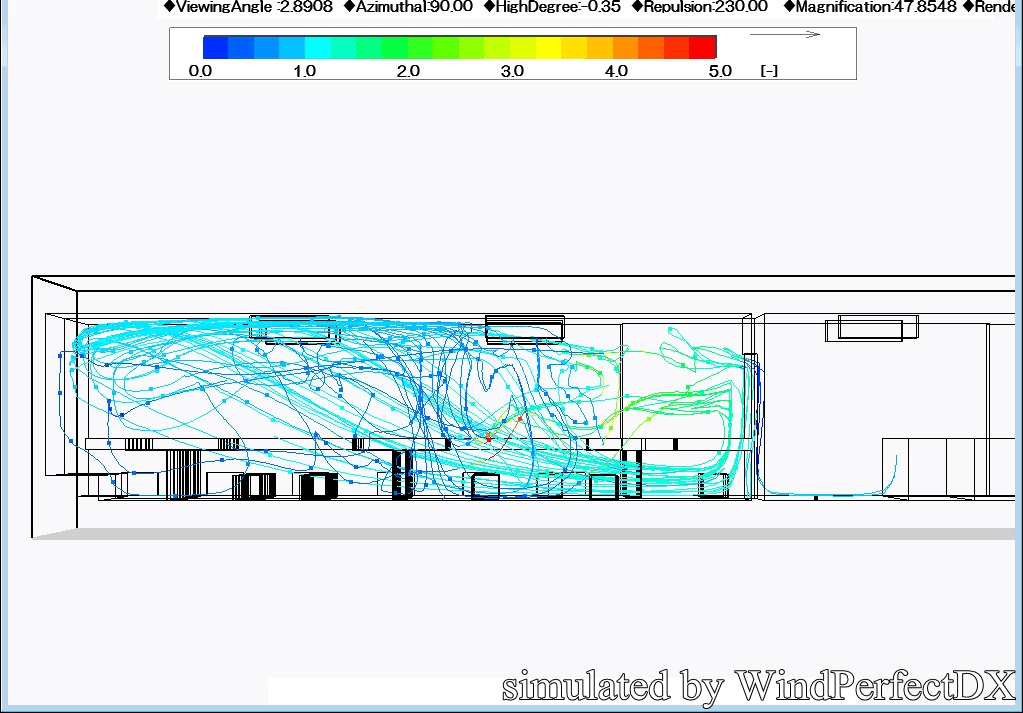This screenshot has height=713, width=1023.
Task: Select the 2.0 label on the color scale
Action: click(408, 71)
